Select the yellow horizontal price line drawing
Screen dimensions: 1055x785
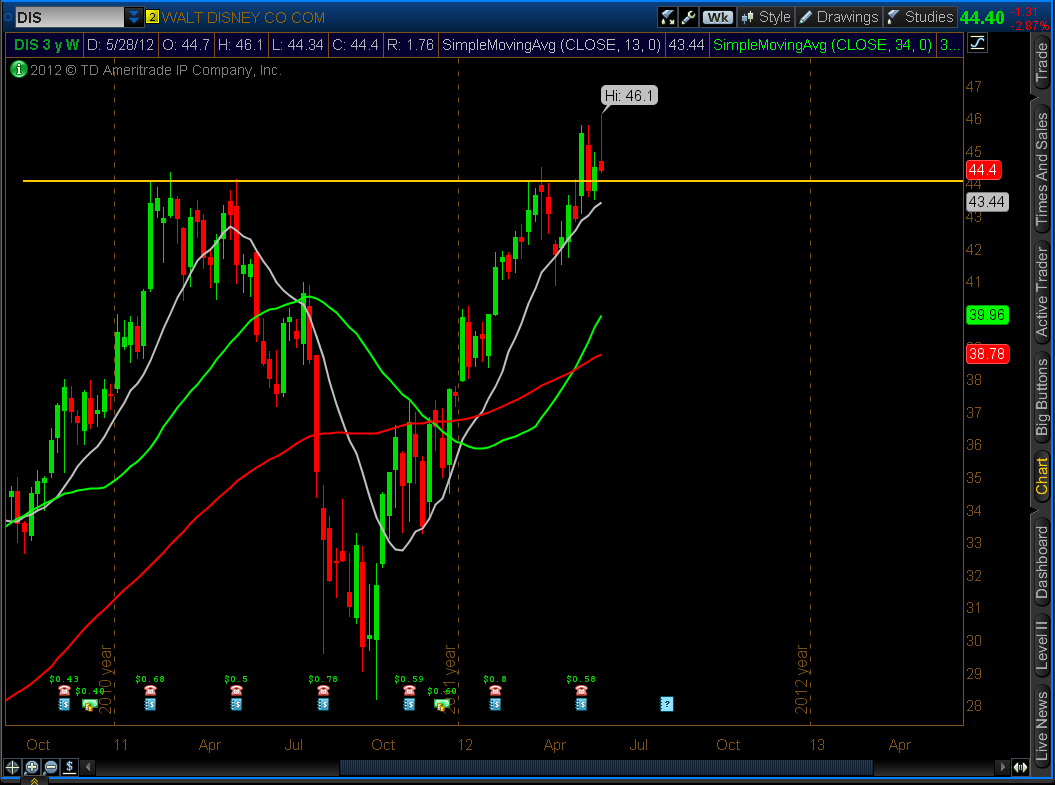(493, 181)
